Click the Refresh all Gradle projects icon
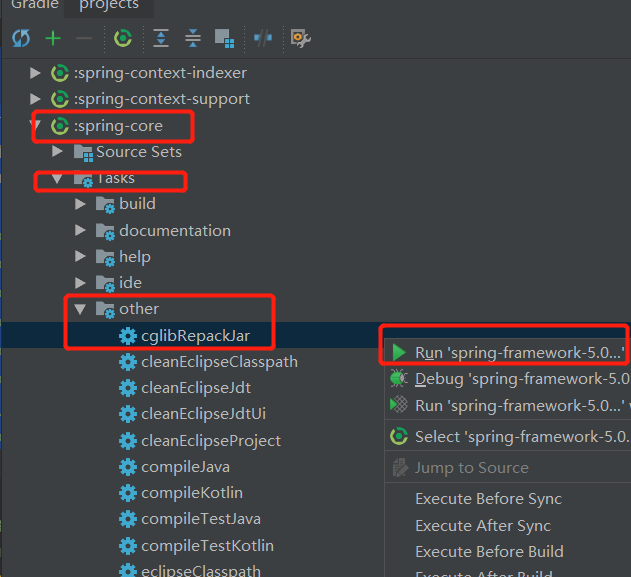 (x=21, y=38)
